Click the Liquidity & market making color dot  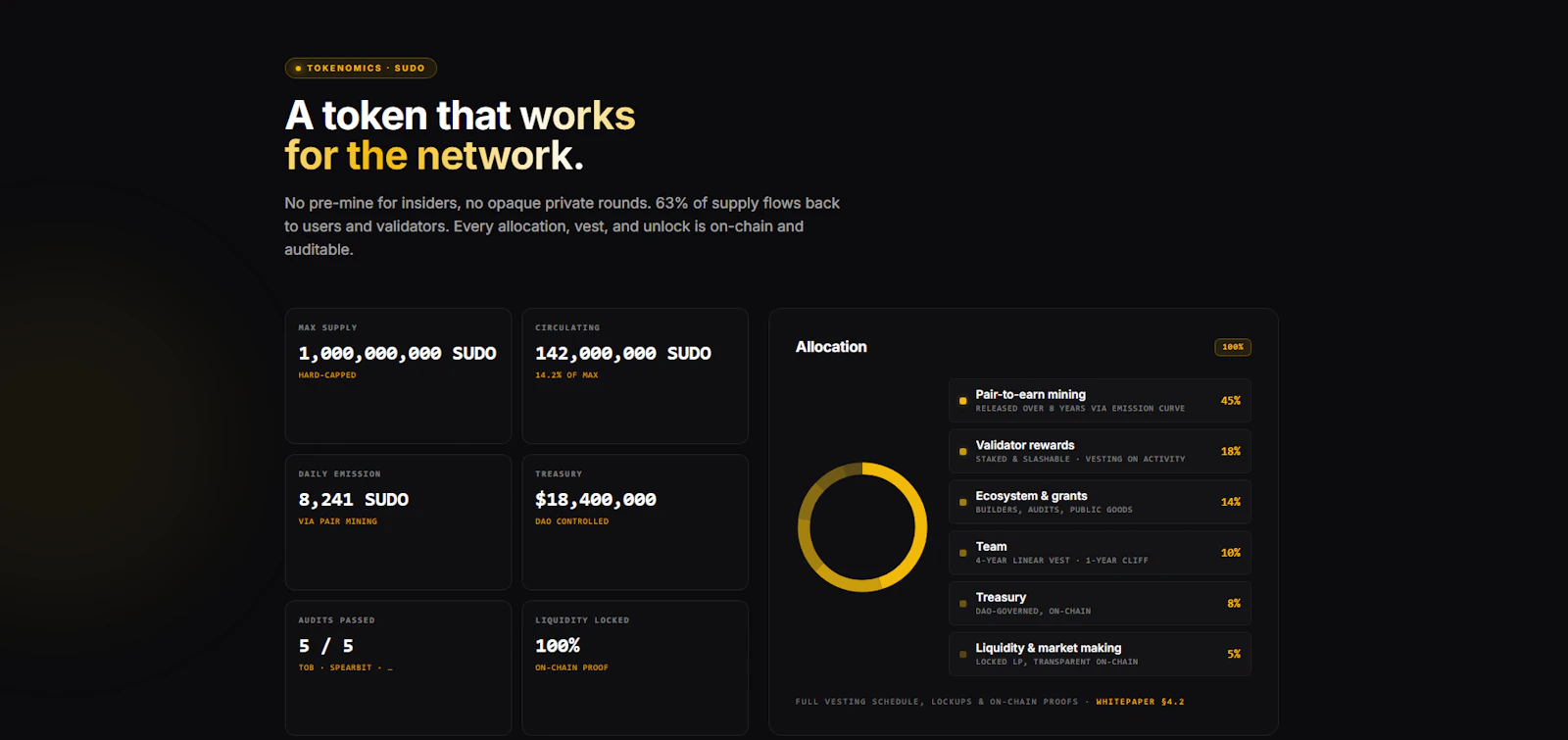(963, 654)
